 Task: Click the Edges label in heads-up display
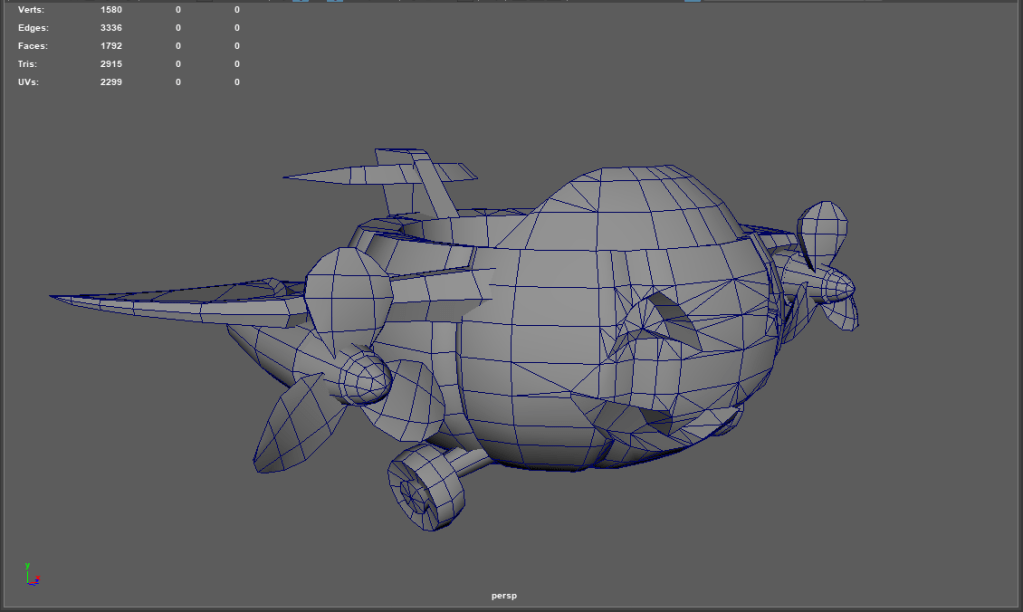[32, 28]
